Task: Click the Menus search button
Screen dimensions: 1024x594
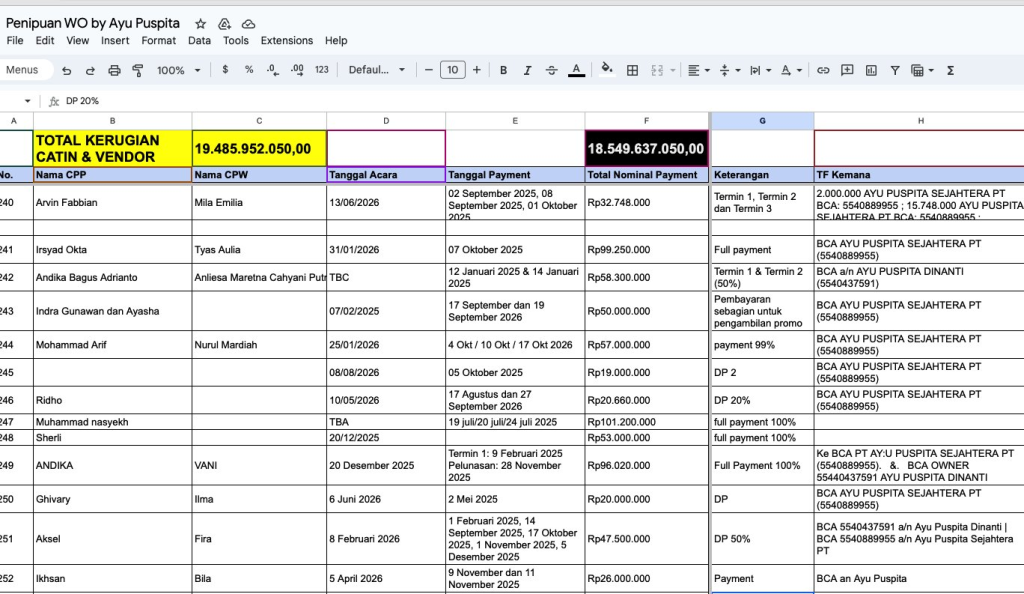Action: [22, 70]
